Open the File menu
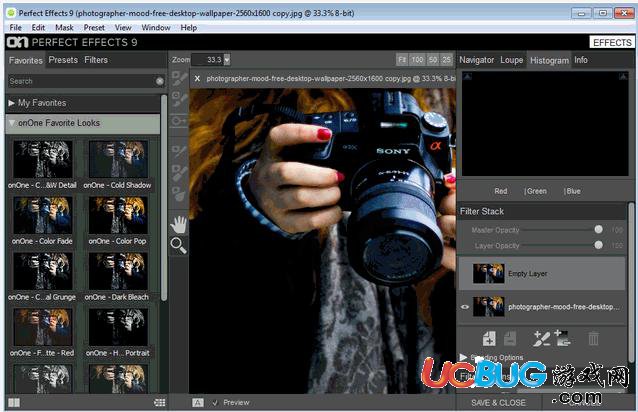Screen dimensions: 638x412 click(x=15, y=28)
